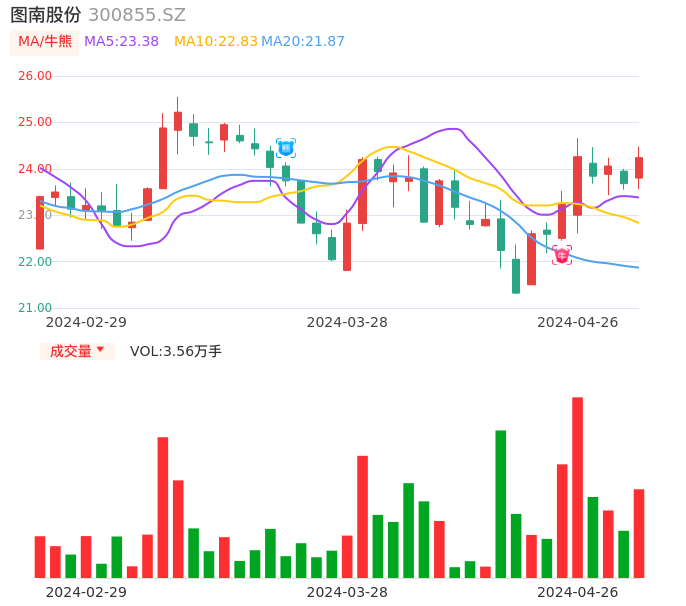This screenshot has width=686, height=606.
Task: Select the 成交量 volume tab label
Action: click(x=70, y=351)
